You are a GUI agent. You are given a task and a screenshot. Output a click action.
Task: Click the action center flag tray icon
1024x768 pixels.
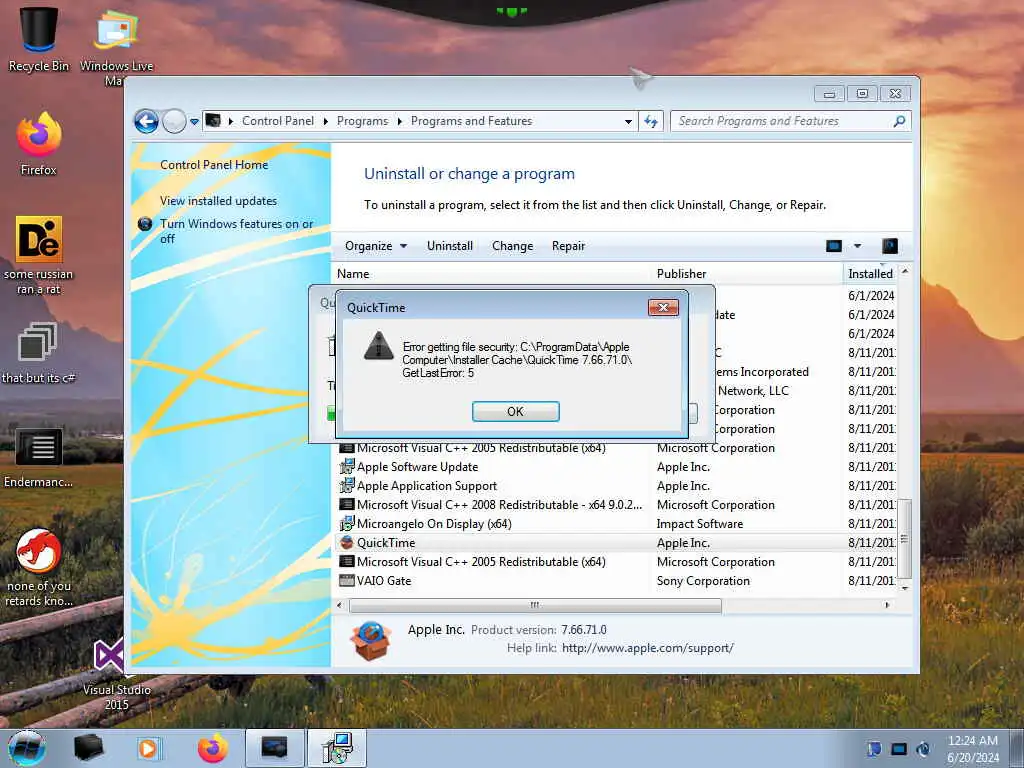pyautogui.click(x=874, y=749)
